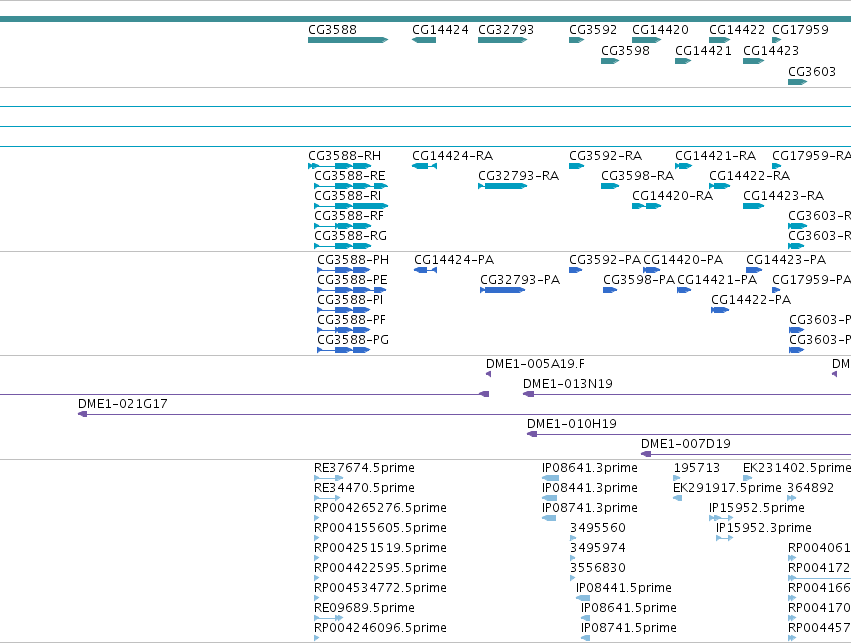This screenshot has width=851, height=643.
Task: Select BAC end DME1-005A19.F
Action: pos(535,364)
